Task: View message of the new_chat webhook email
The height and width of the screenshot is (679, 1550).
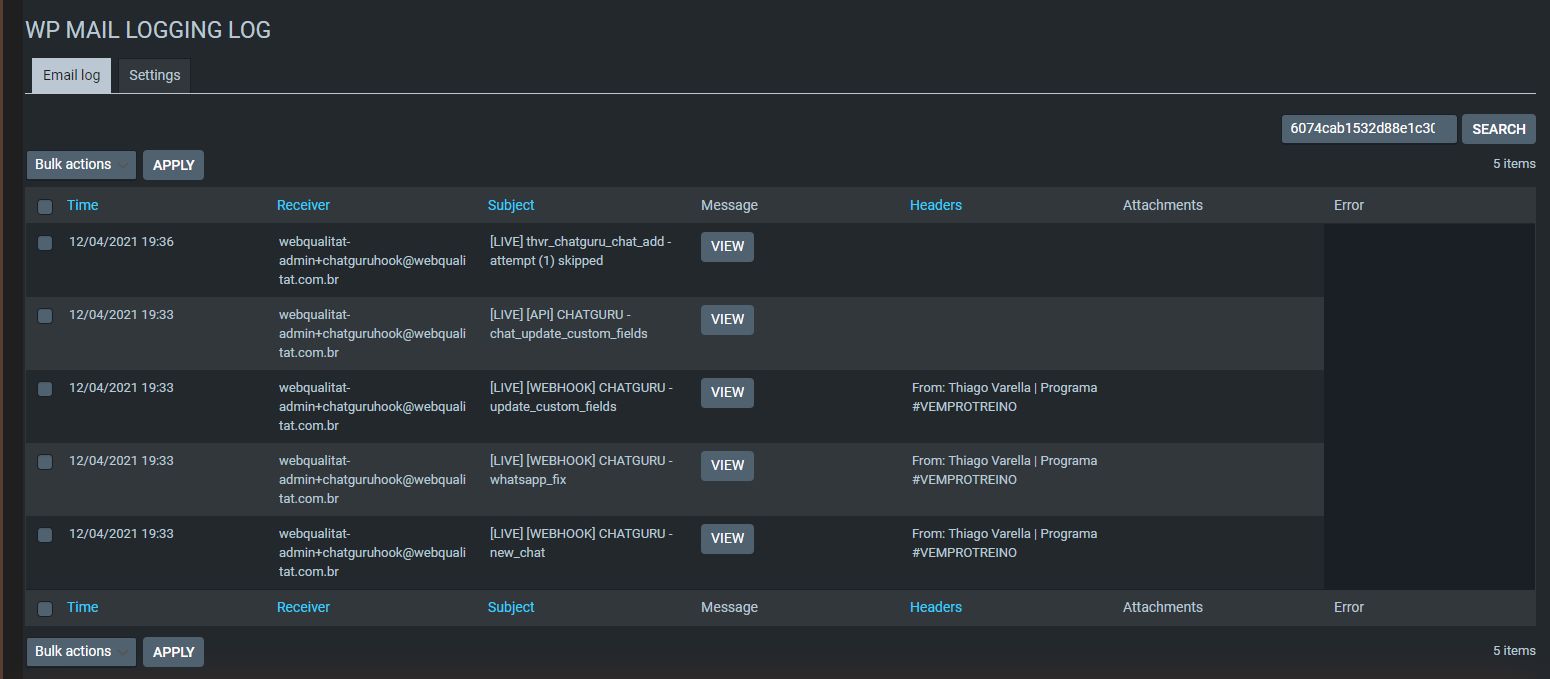Action: (727, 539)
